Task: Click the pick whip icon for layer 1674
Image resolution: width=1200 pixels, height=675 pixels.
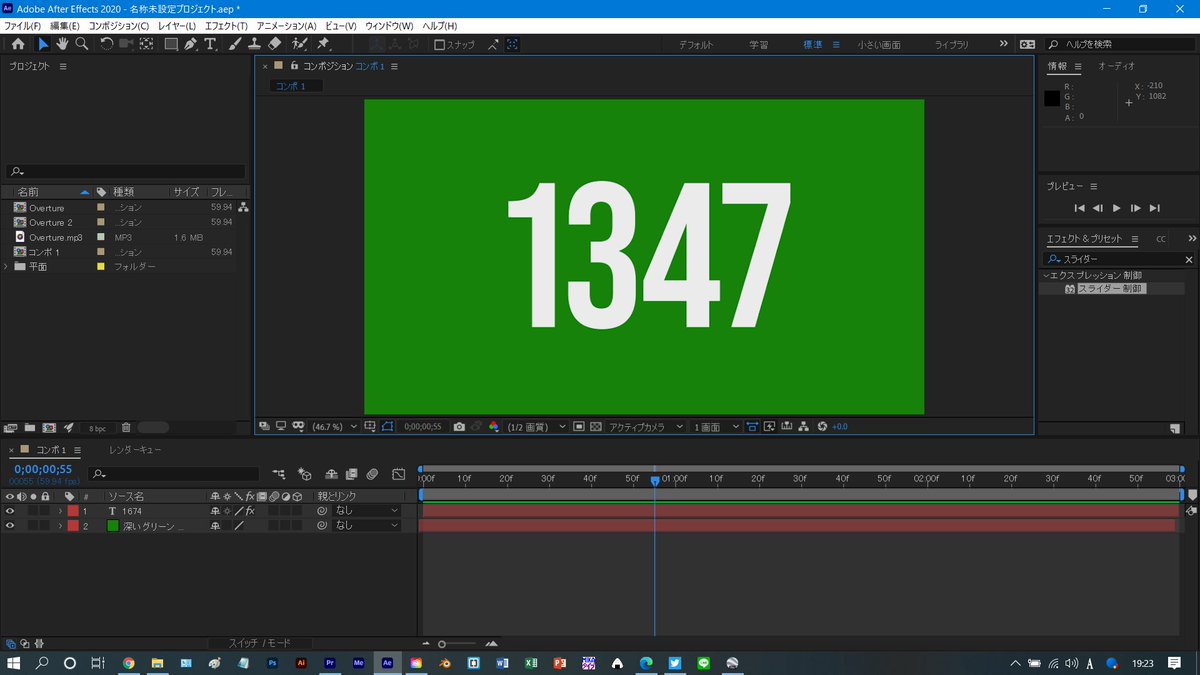Action: coord(322,511)
